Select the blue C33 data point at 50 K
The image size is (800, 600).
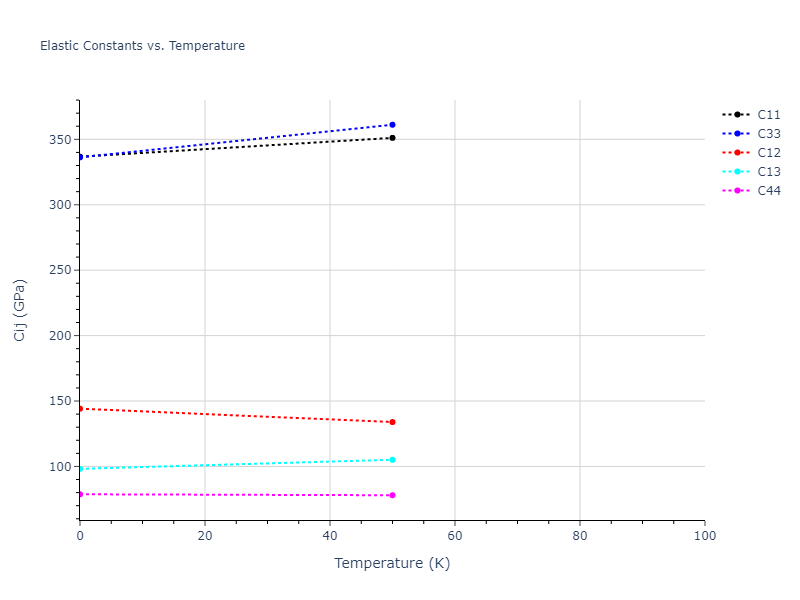pyautogui.click(x=392, y=125)
